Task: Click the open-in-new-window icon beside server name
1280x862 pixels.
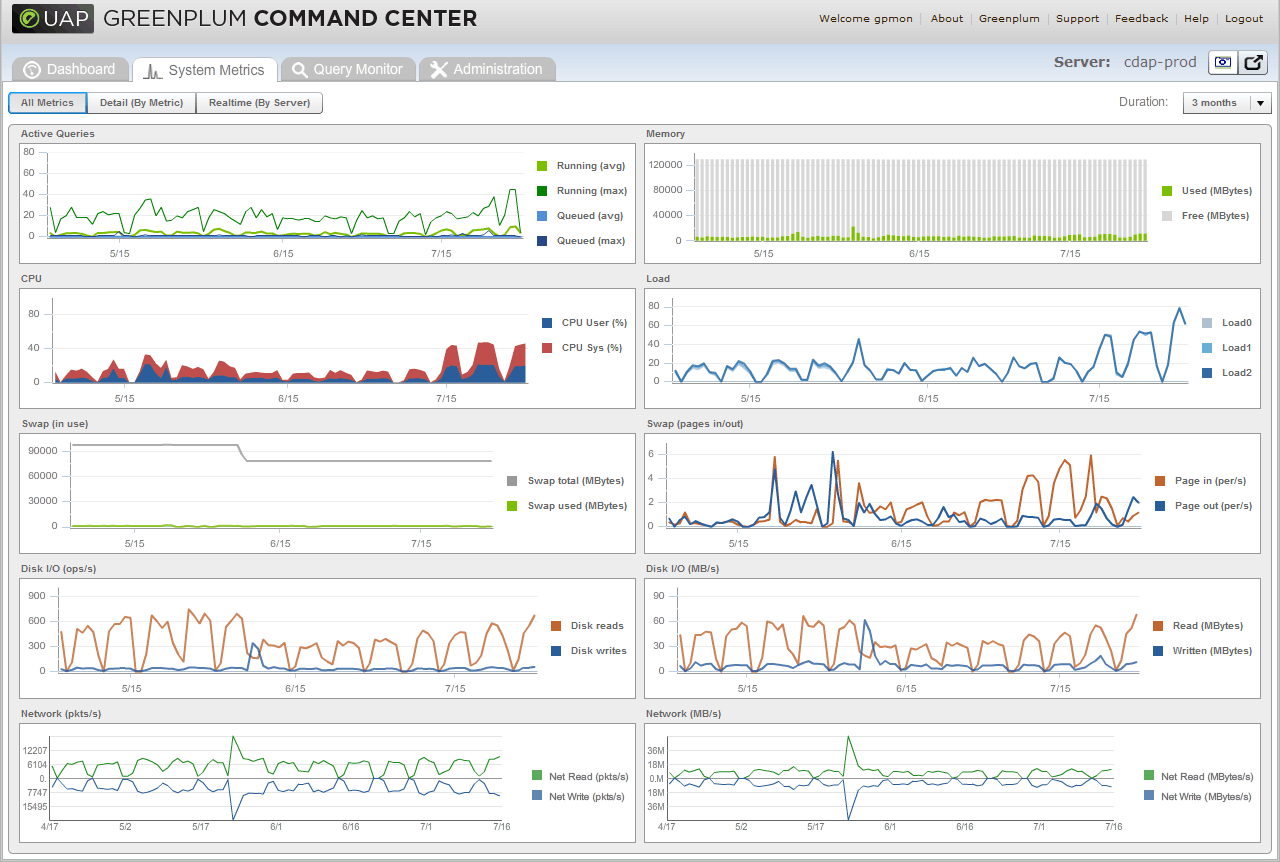Action: (x=1254, y=62)
